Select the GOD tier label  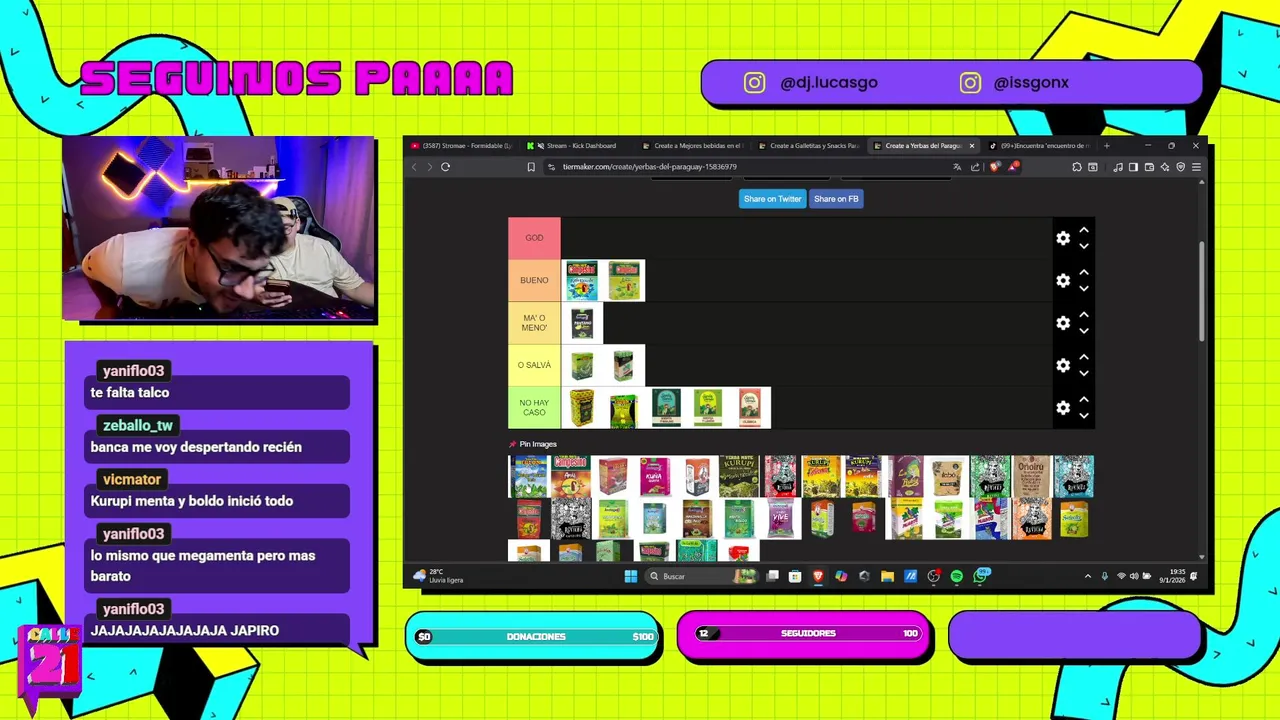534,238
